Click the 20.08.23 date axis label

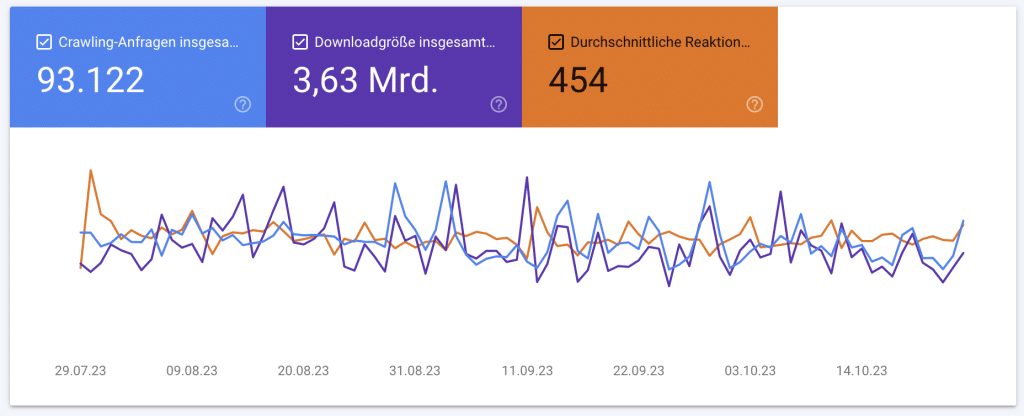click(303, 371)
